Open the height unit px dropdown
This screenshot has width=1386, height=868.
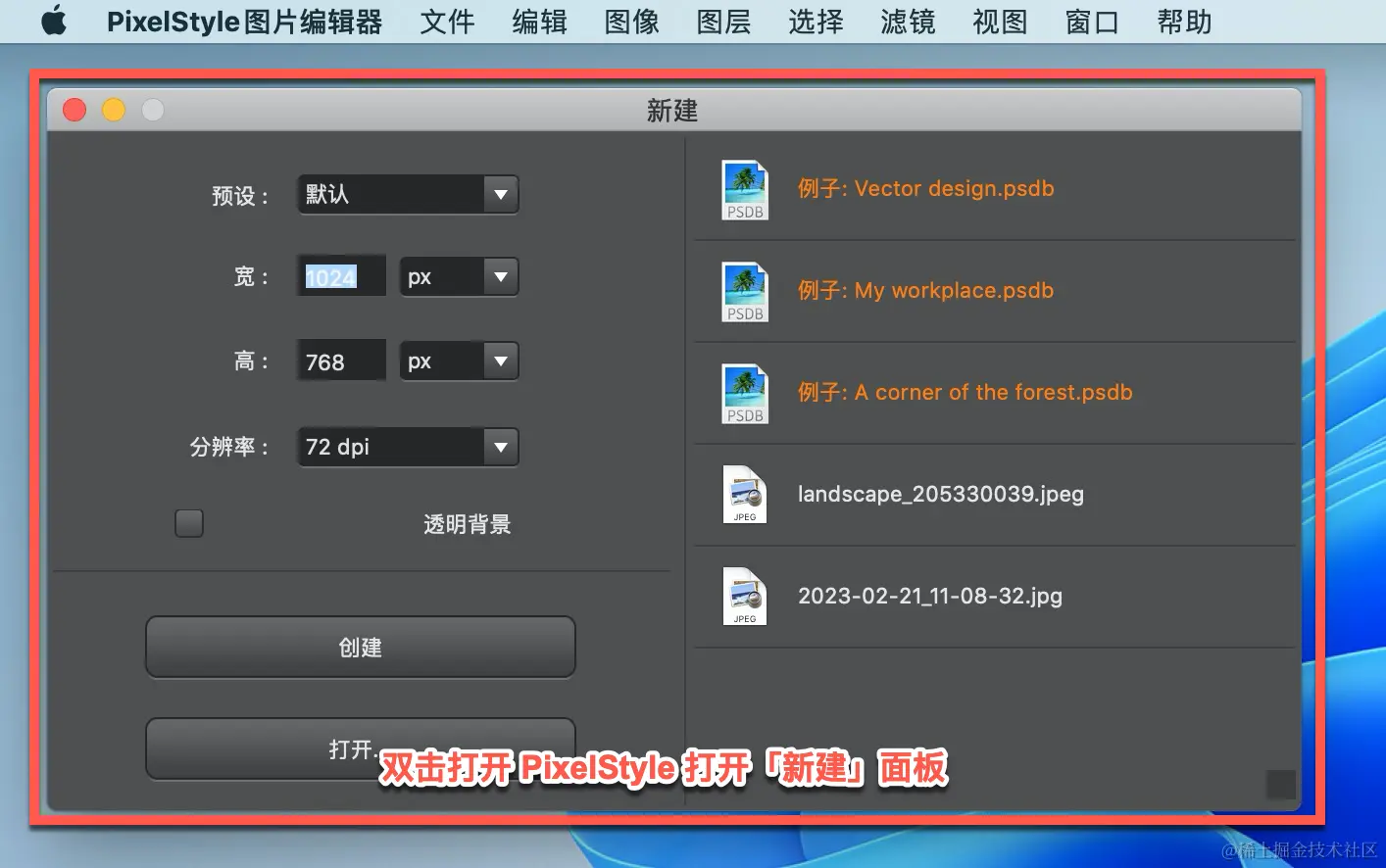pos(459,362)
